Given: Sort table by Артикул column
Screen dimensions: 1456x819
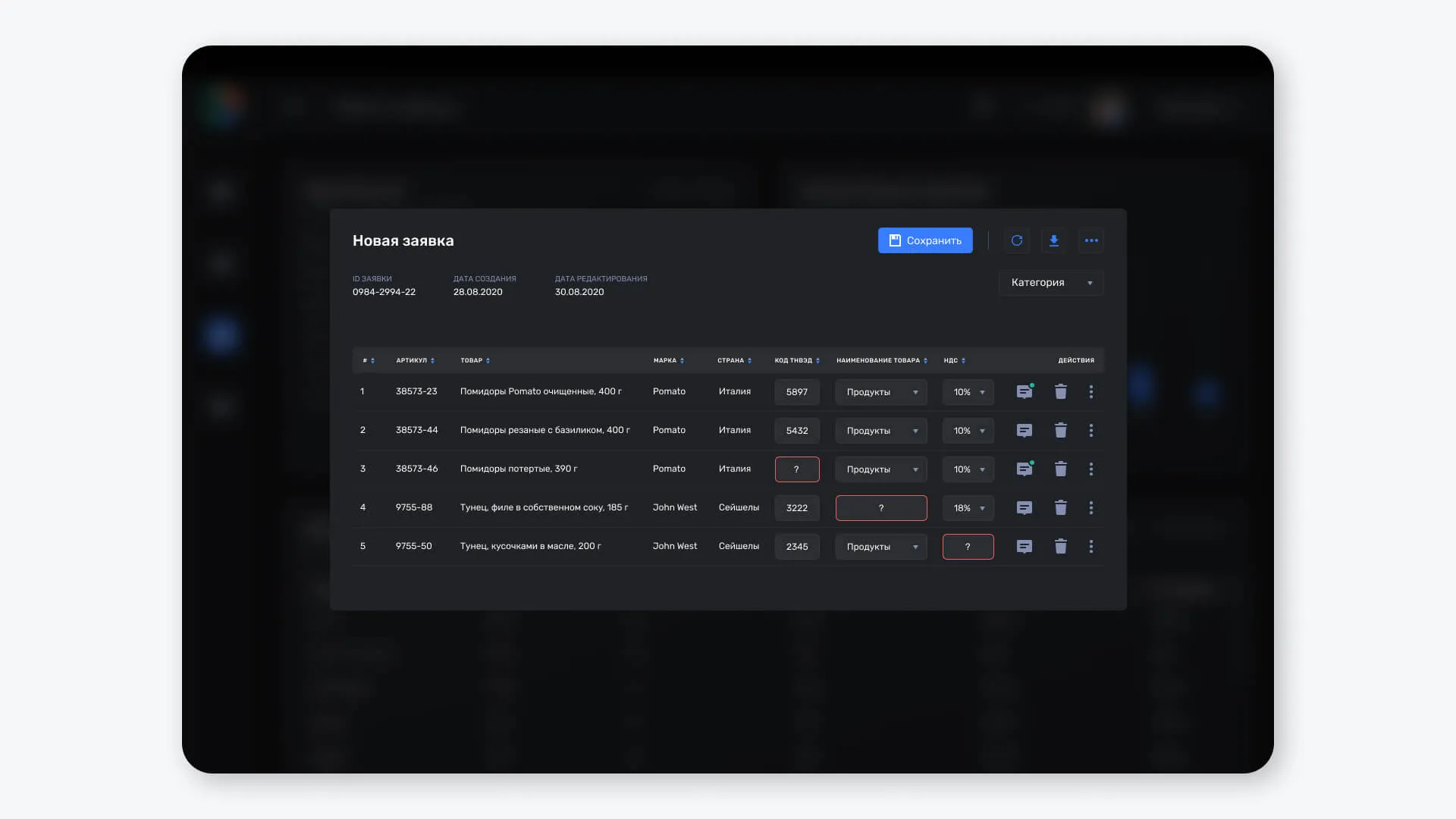Looking at the screenshot, I should click(x=415, y=360).
